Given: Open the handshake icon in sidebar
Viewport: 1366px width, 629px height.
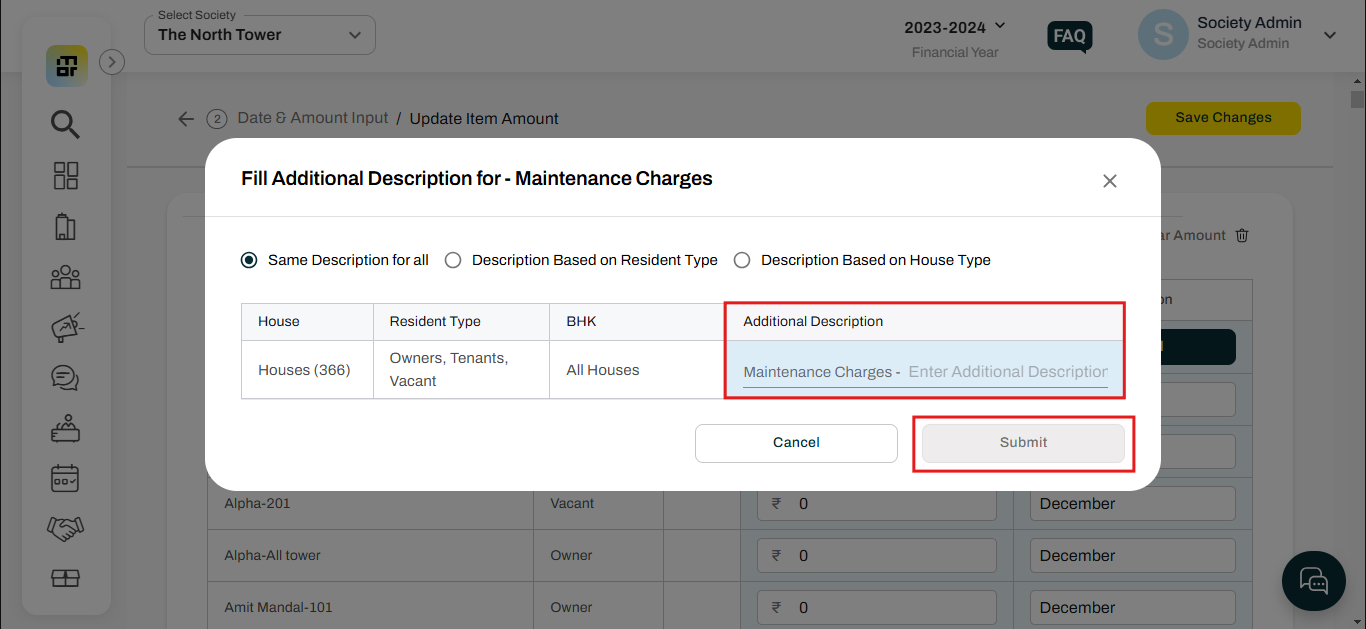Looking at the screenshot, I should [x=65, y=528].
